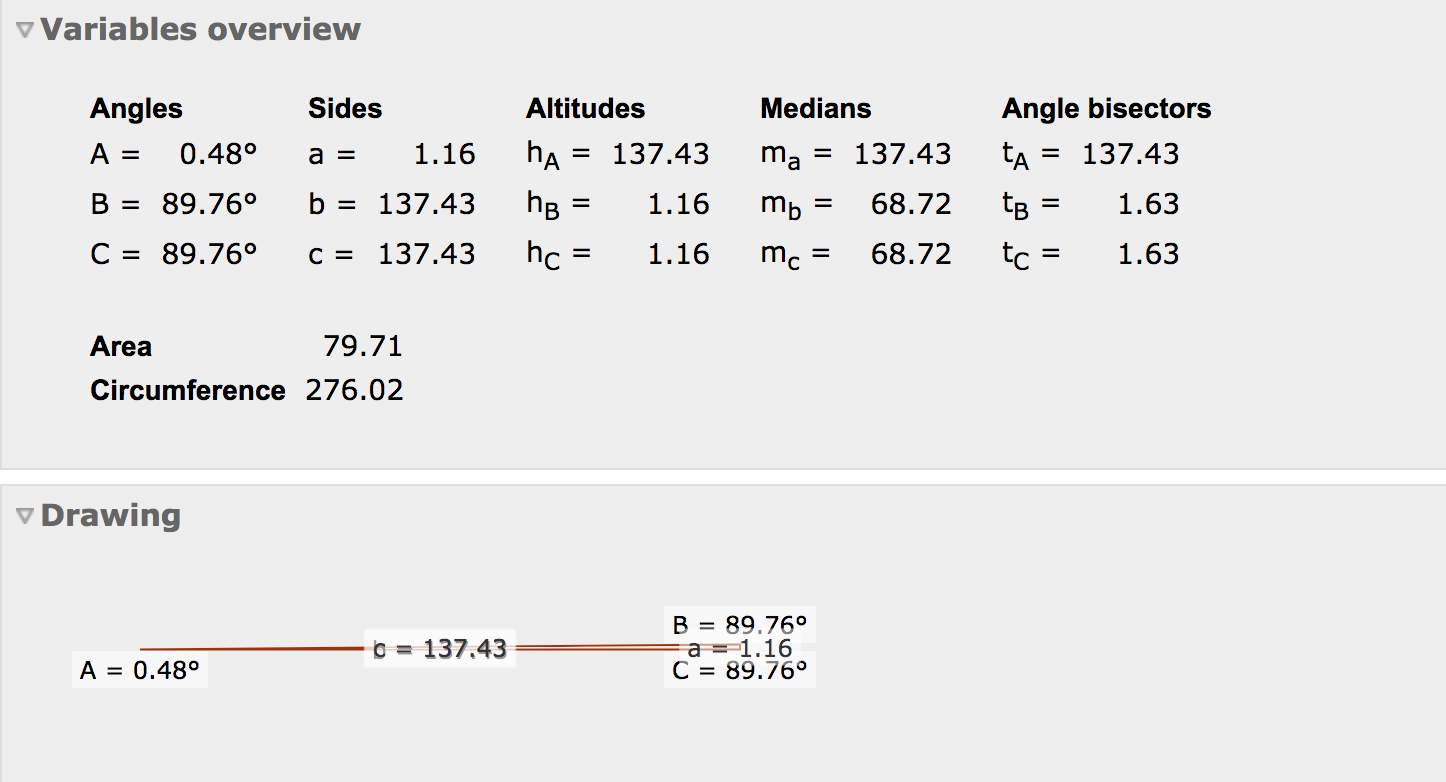Select median mb value 68.72
1446x782 pixels.
point(910,204)
